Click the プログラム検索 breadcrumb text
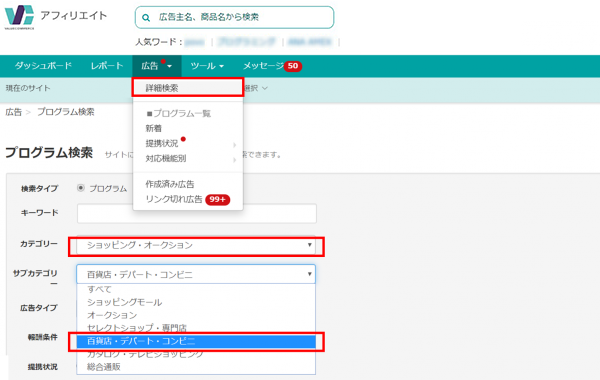The width and height of the screenshot is (600, 380). tap(65, 112)
